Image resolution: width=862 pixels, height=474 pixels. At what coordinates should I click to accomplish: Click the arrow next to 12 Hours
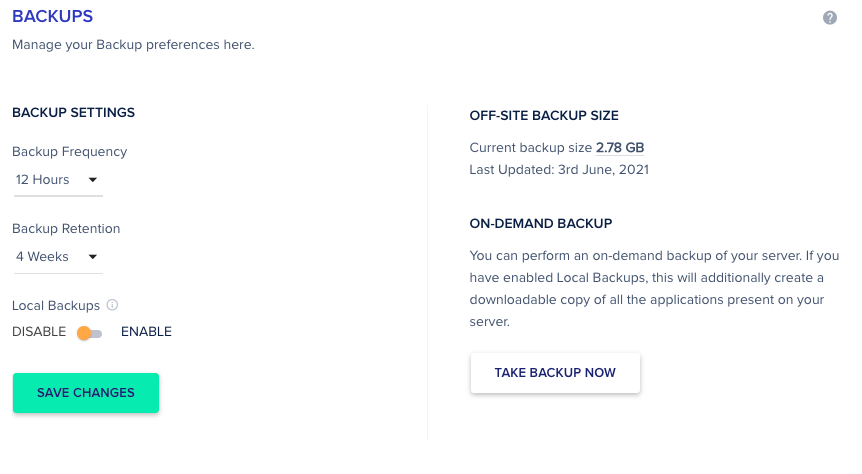(x=92, y=180)
